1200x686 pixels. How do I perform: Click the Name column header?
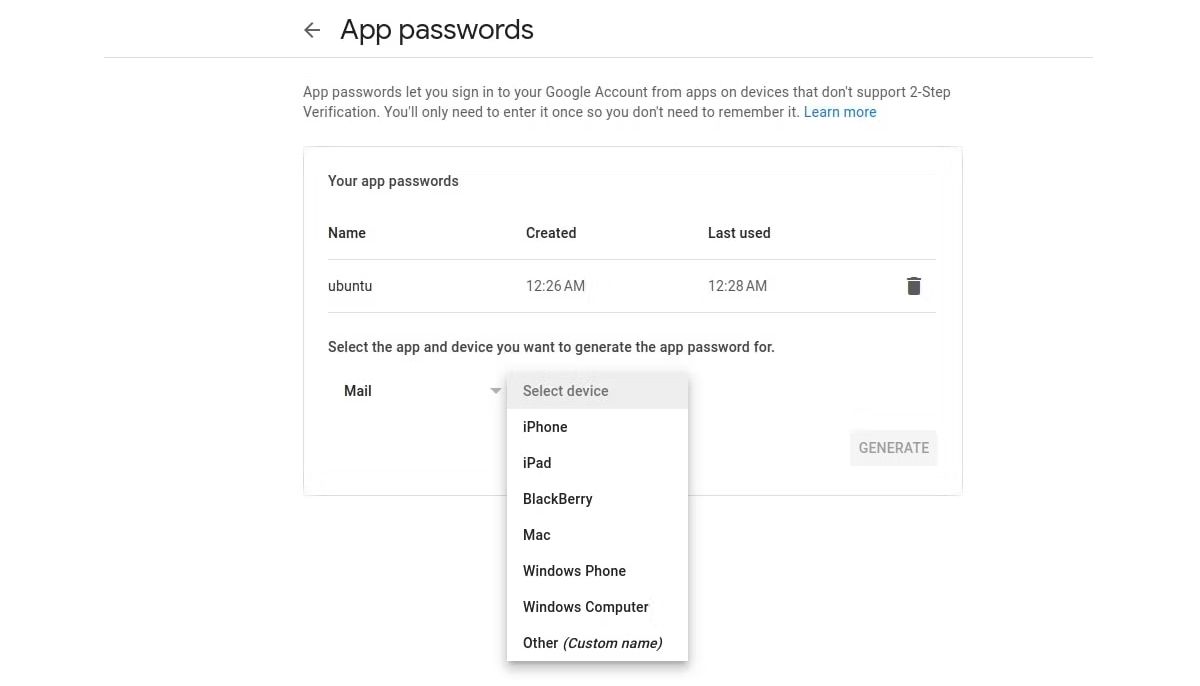click(347, 233)
